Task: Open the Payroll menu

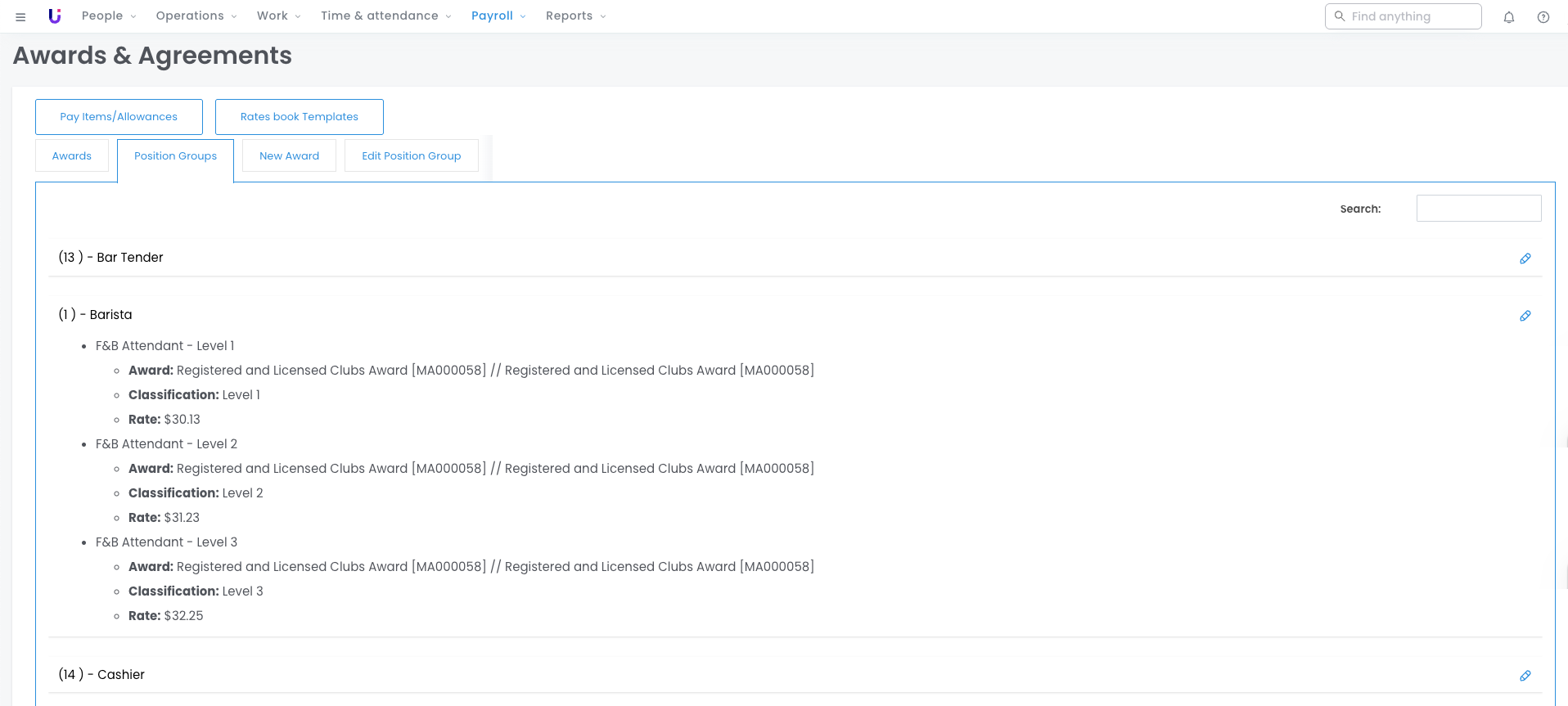Action: coord(498,16)
